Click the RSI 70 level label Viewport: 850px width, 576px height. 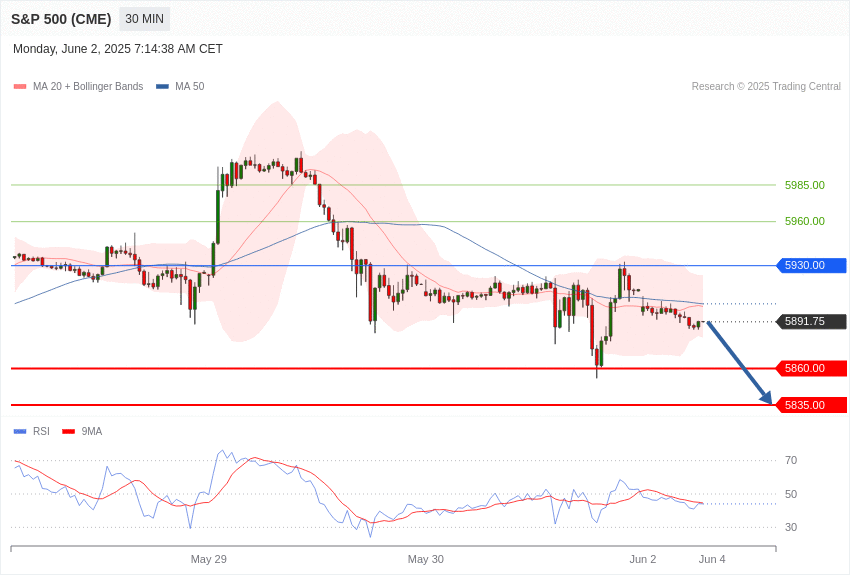(x=791, y=461)
